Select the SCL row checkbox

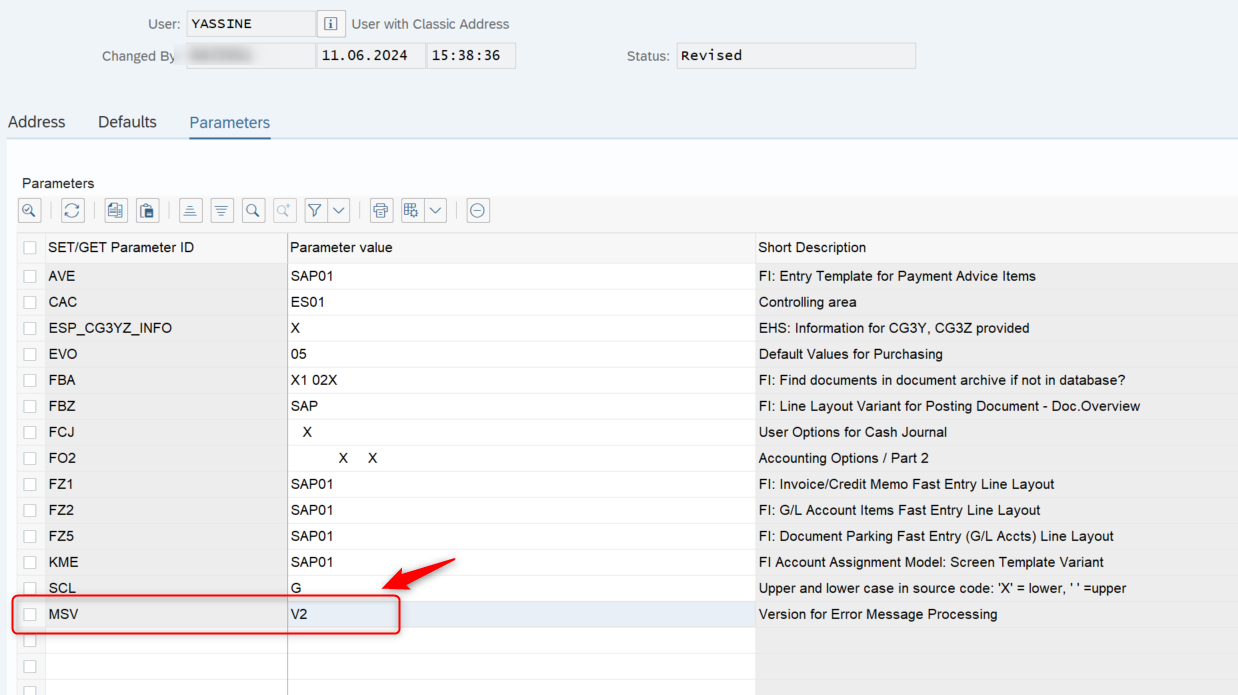coord(29,588)
